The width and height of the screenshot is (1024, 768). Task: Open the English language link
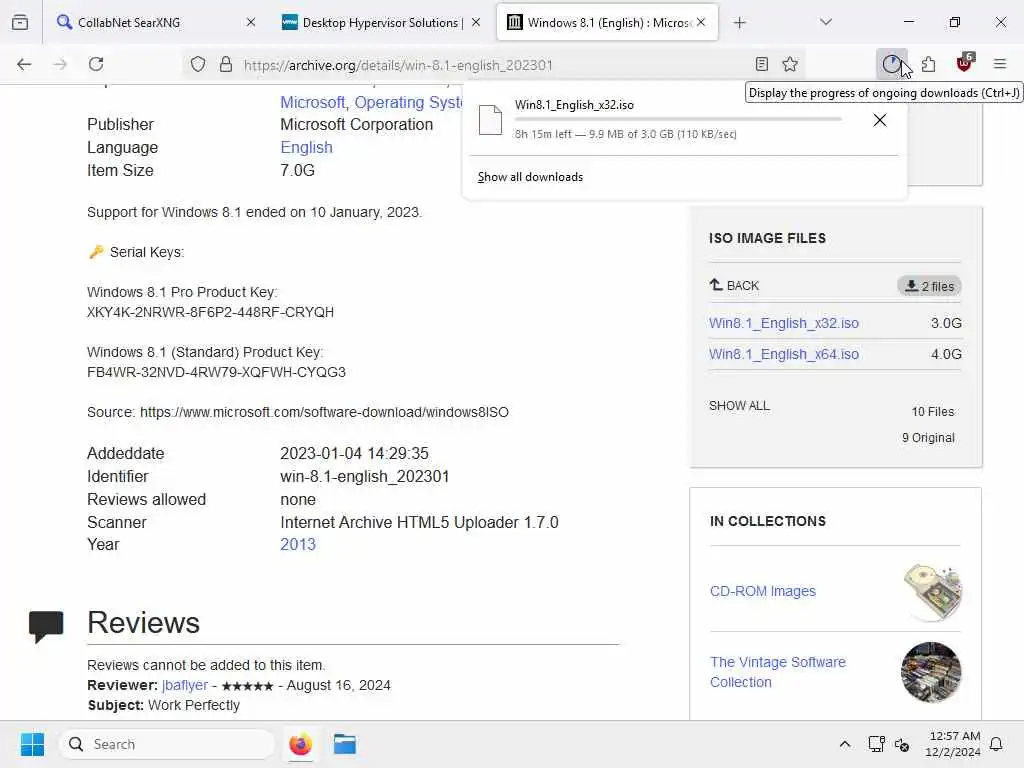point(306,148)
